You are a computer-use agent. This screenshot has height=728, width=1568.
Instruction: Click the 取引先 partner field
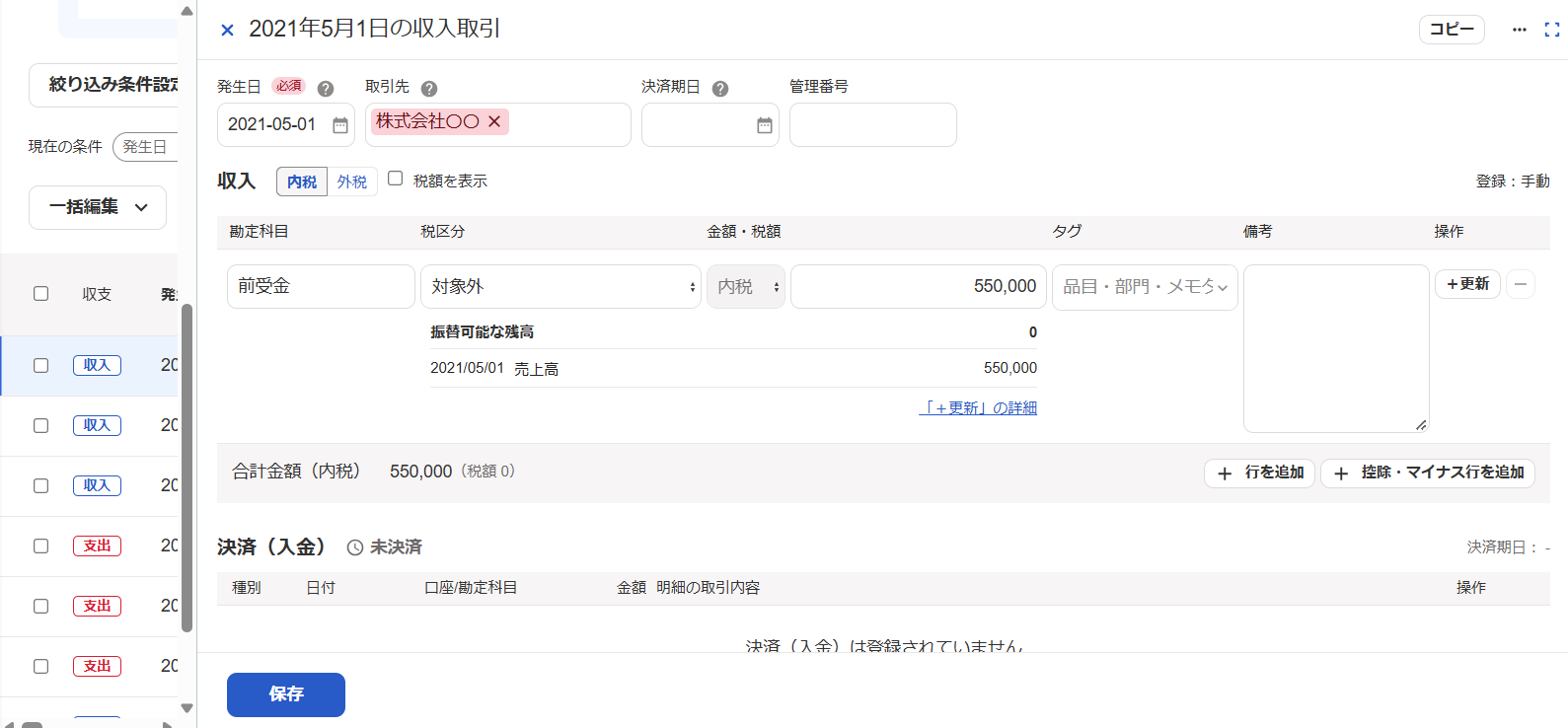[498, 125]
